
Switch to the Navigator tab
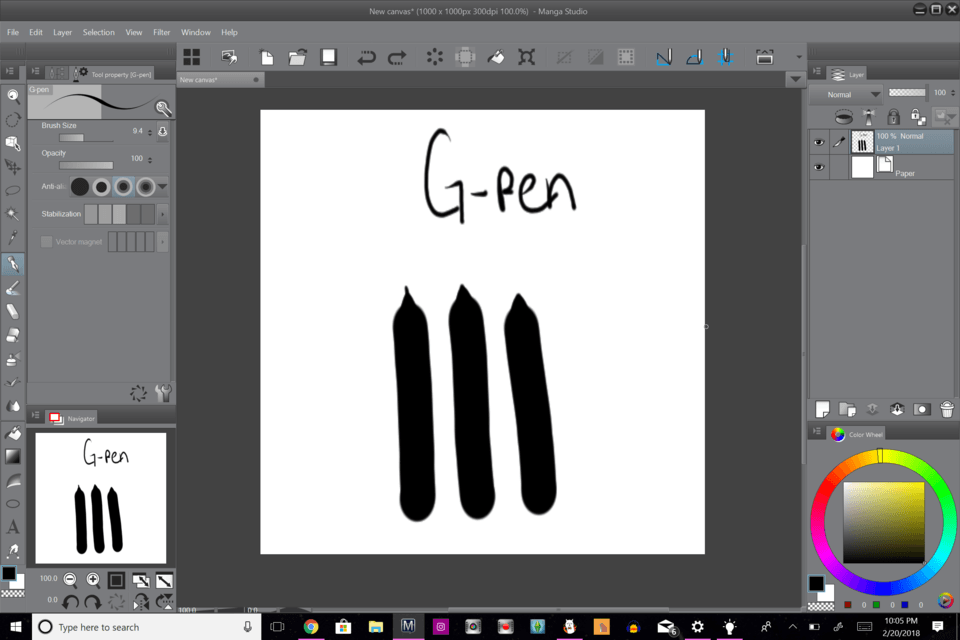point(80,418)
